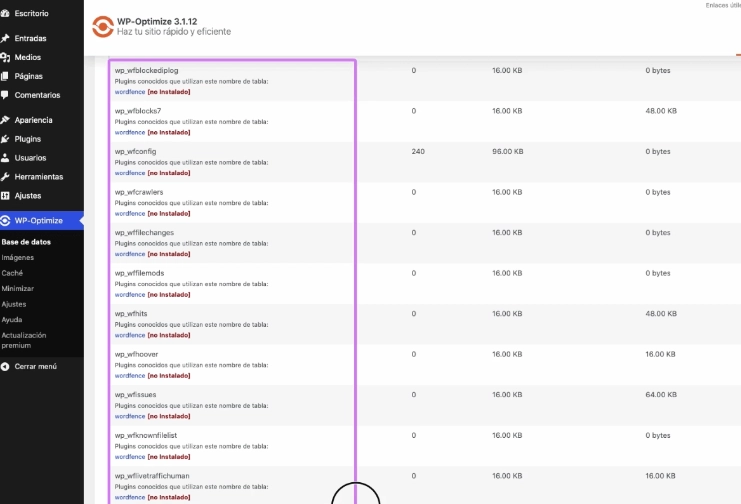The width and height of the screenshot is (741, 504).
Task: Click the 64.00 KB overhead for wp_wfissues
Action: coord(661,395)
